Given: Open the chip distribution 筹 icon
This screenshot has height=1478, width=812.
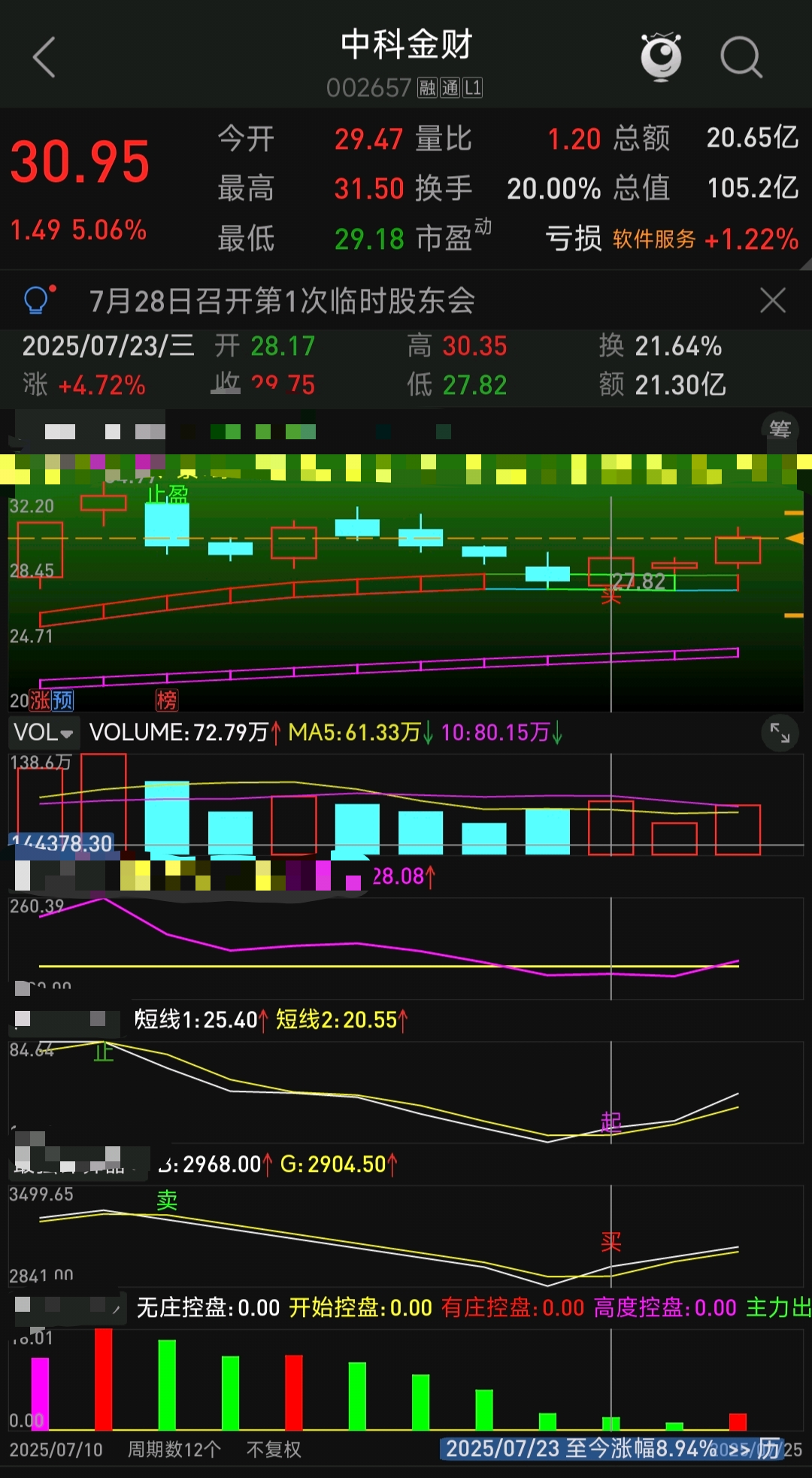Looking at the screenshot, I should tap(780, 429).
